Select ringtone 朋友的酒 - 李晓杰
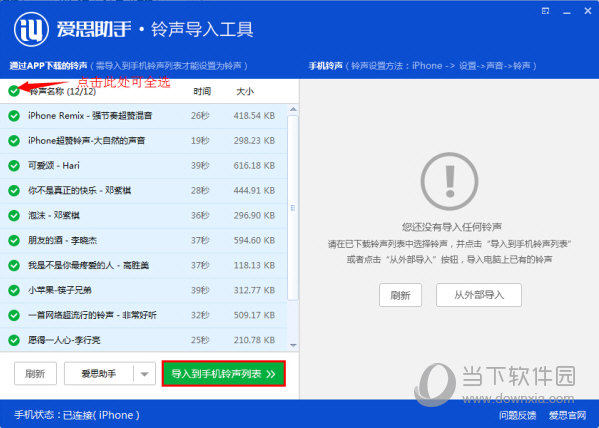 [144, 240]
